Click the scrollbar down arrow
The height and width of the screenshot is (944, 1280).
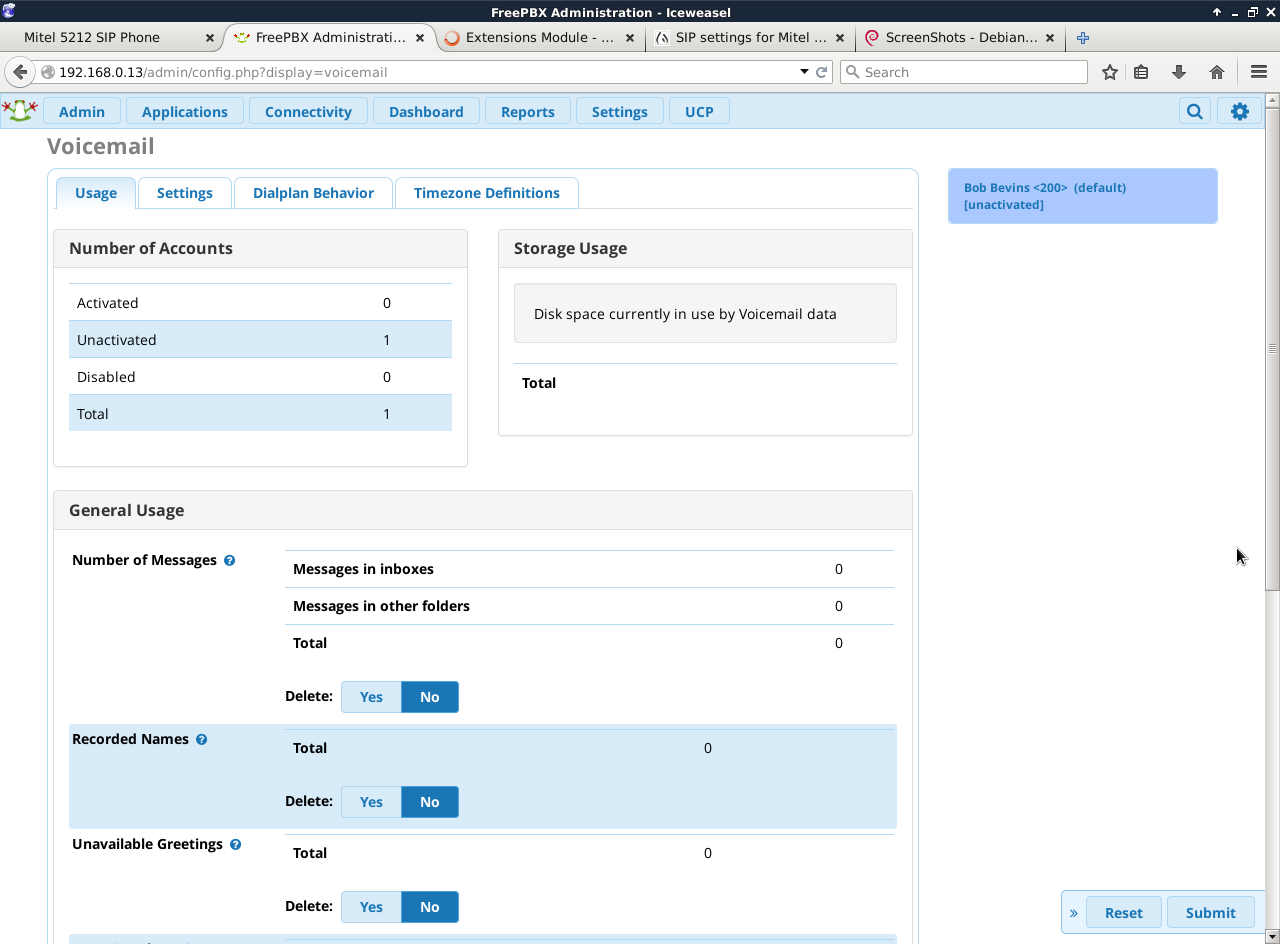[x=1272, y=936]
